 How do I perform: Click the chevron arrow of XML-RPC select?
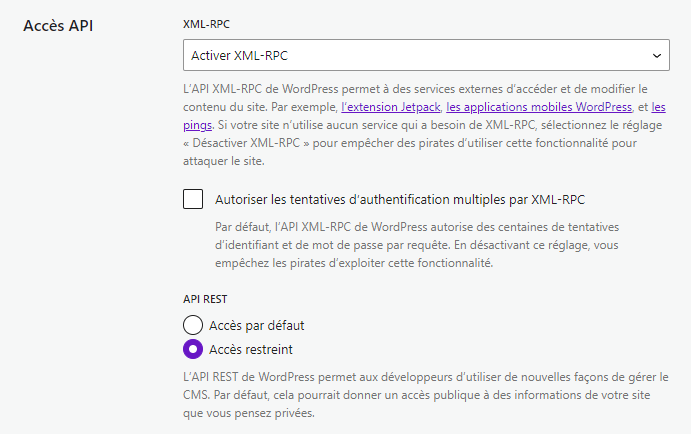(x=657, y=56)
